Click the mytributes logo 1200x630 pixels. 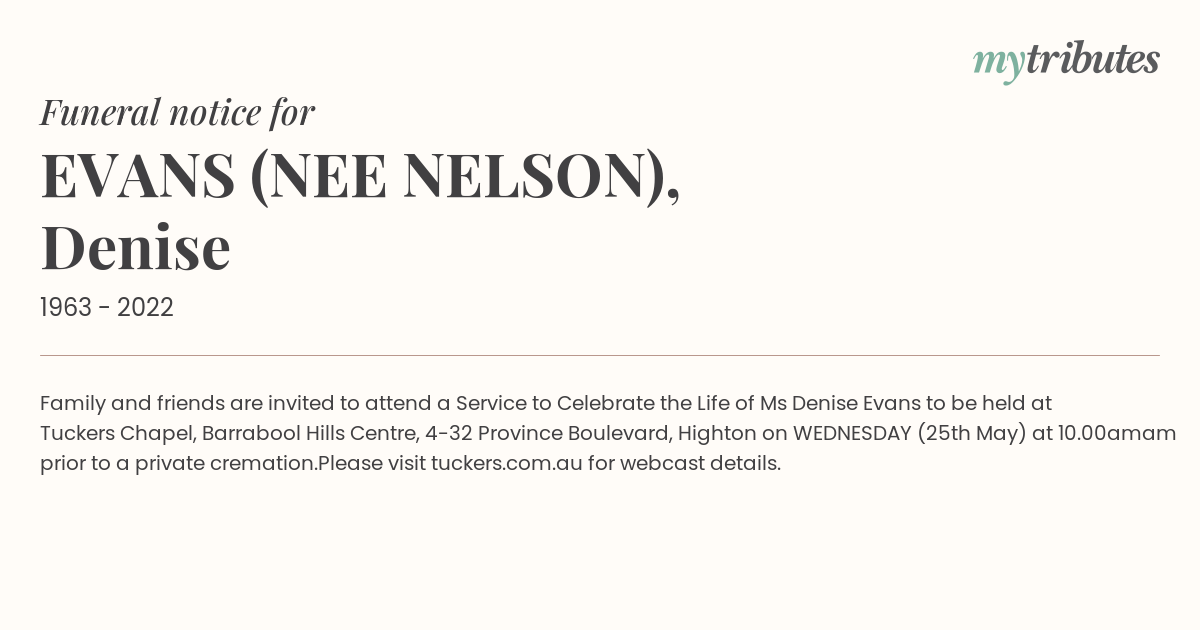tap(1066, 61)
